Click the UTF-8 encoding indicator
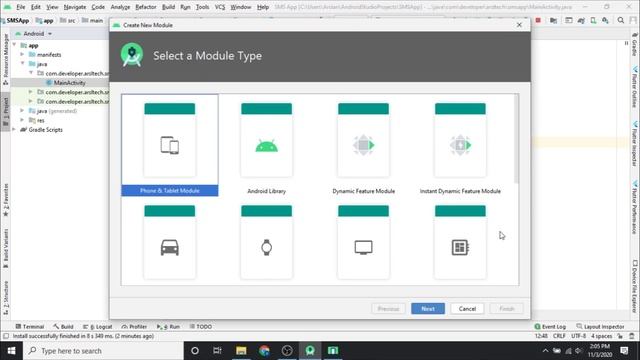640x360 pixels. click(x=578, y=336)
